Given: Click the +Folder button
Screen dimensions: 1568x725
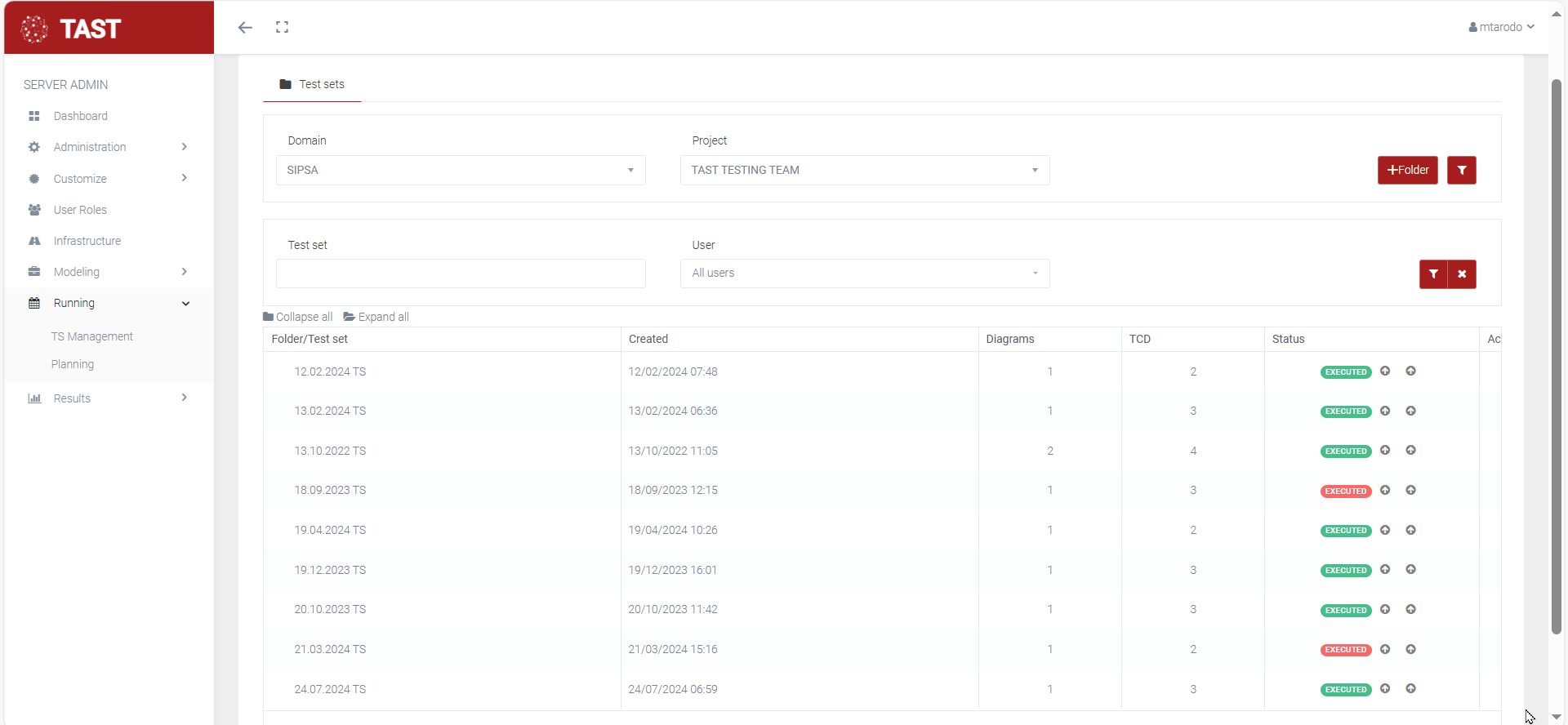Looking at the screenshot, I should [x=1407, y=170].
